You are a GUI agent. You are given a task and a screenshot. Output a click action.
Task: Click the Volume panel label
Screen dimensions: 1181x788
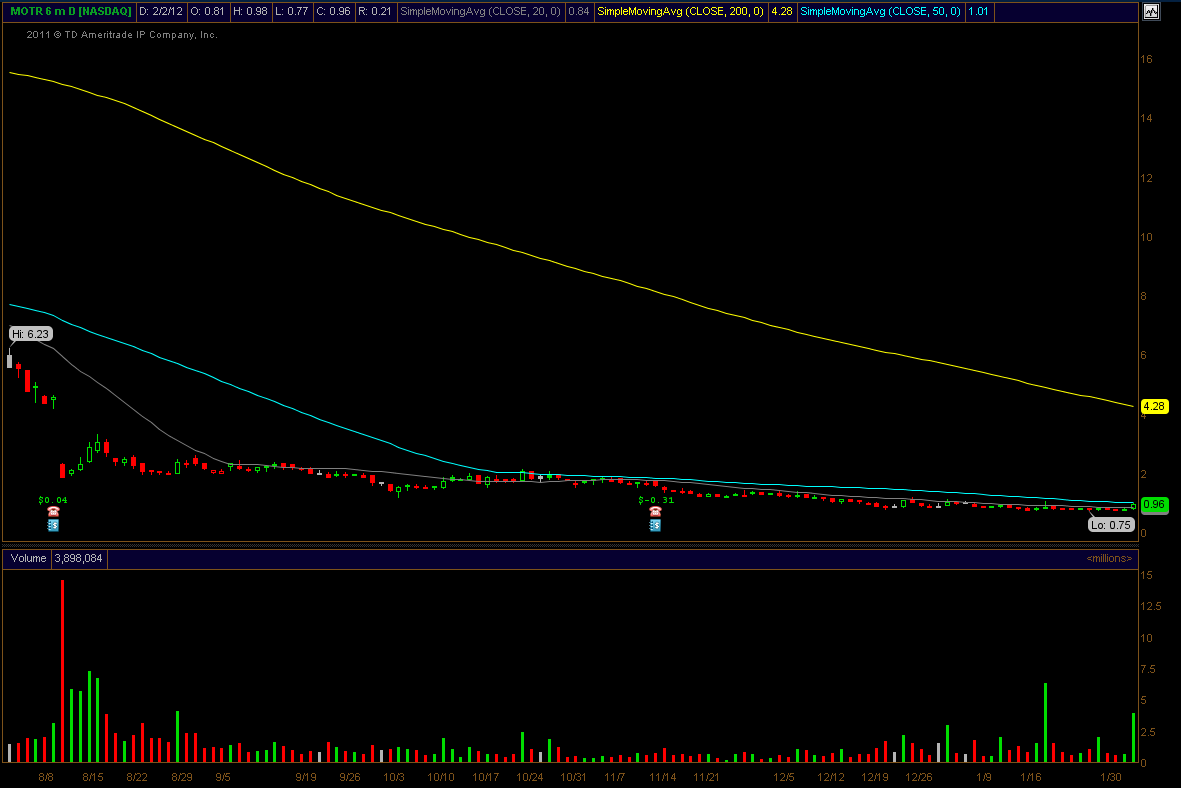click(x=28, y=558)
